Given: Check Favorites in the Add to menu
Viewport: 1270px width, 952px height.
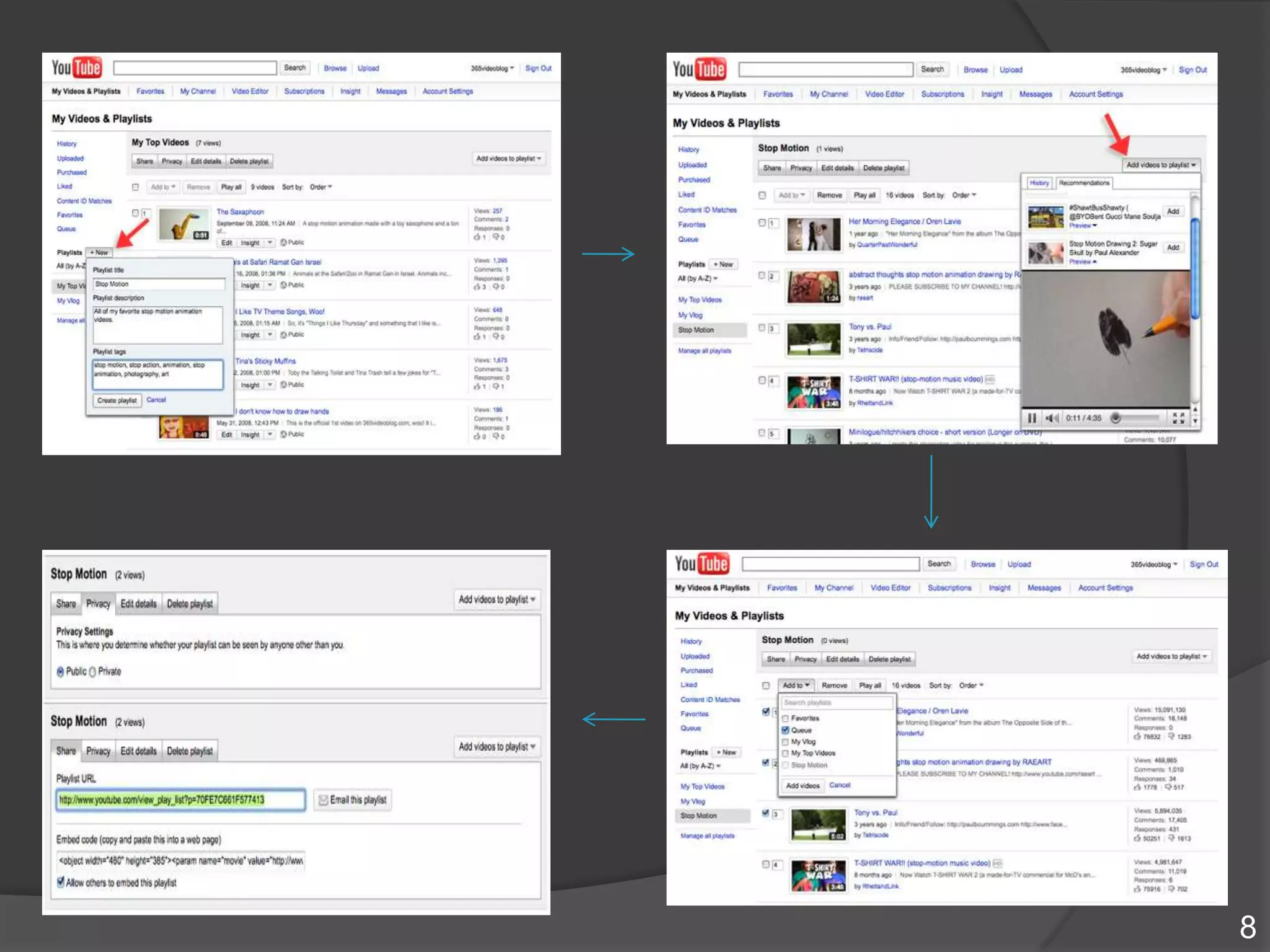Looking at the screenshot, I should 786,718.
